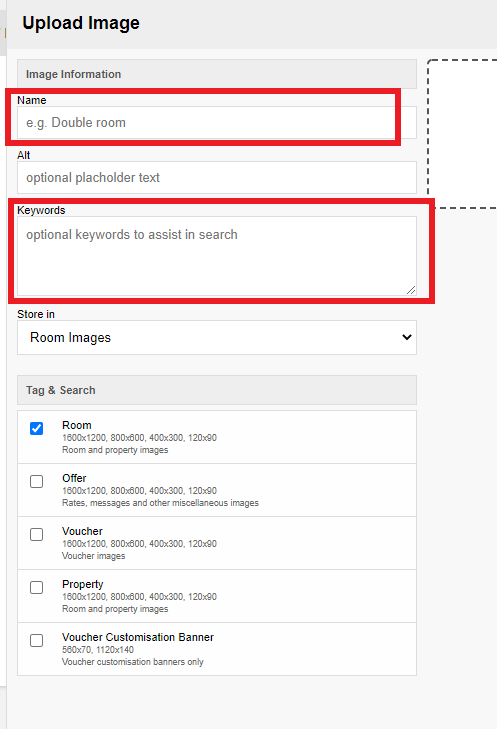Click the Upload Image page heading
The height and width of the screenshot is (729, 497).
[x=81, y=23]
